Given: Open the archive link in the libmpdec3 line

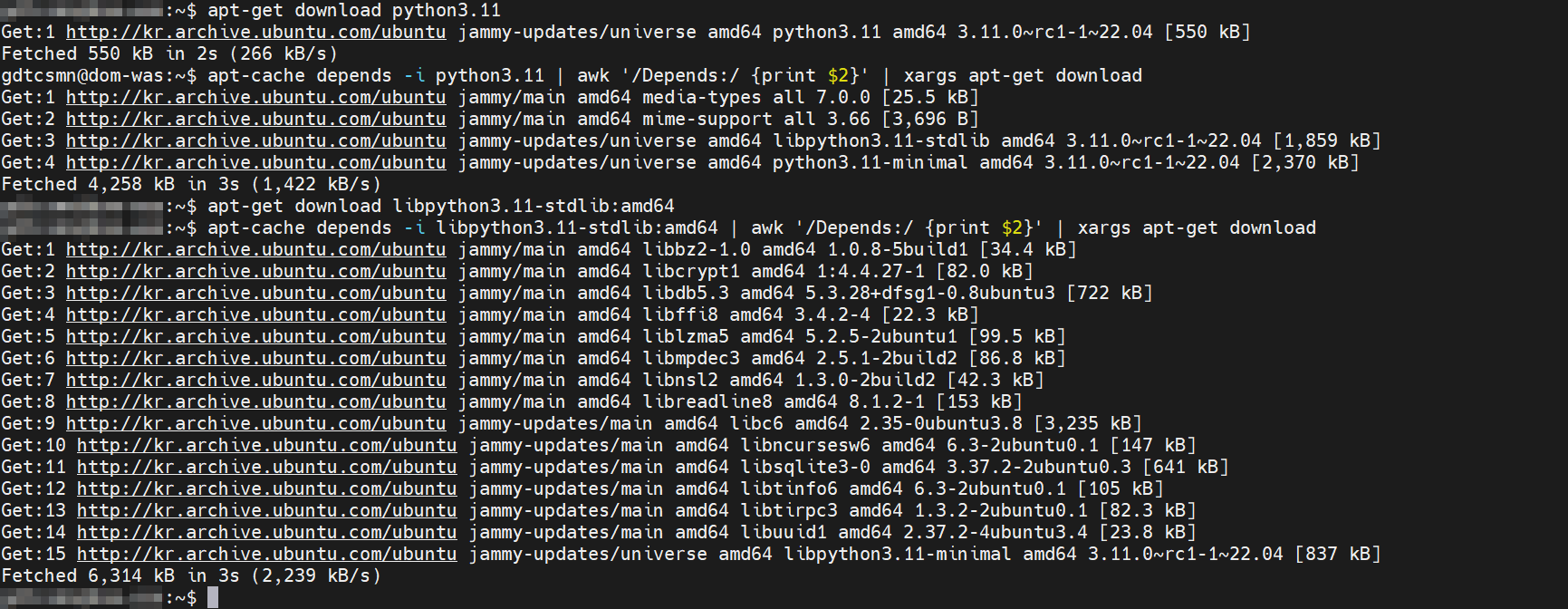Looking at the screenshot, I should [256, 358].
